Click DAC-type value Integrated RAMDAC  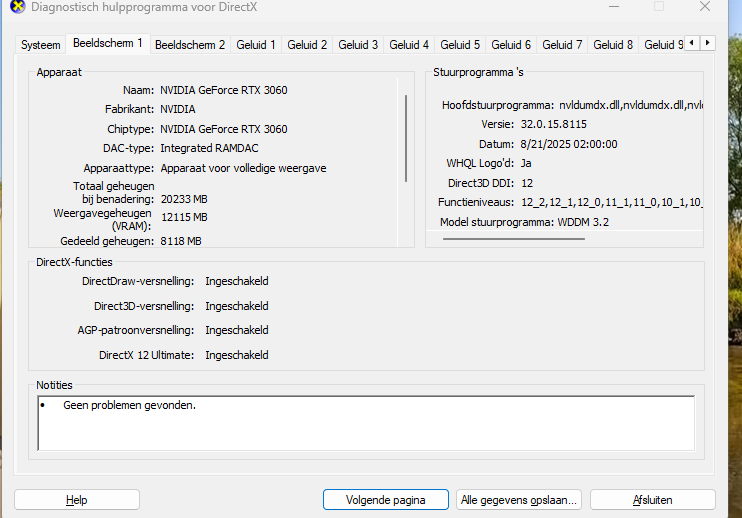pyautogui.click(x=209, y=148)
